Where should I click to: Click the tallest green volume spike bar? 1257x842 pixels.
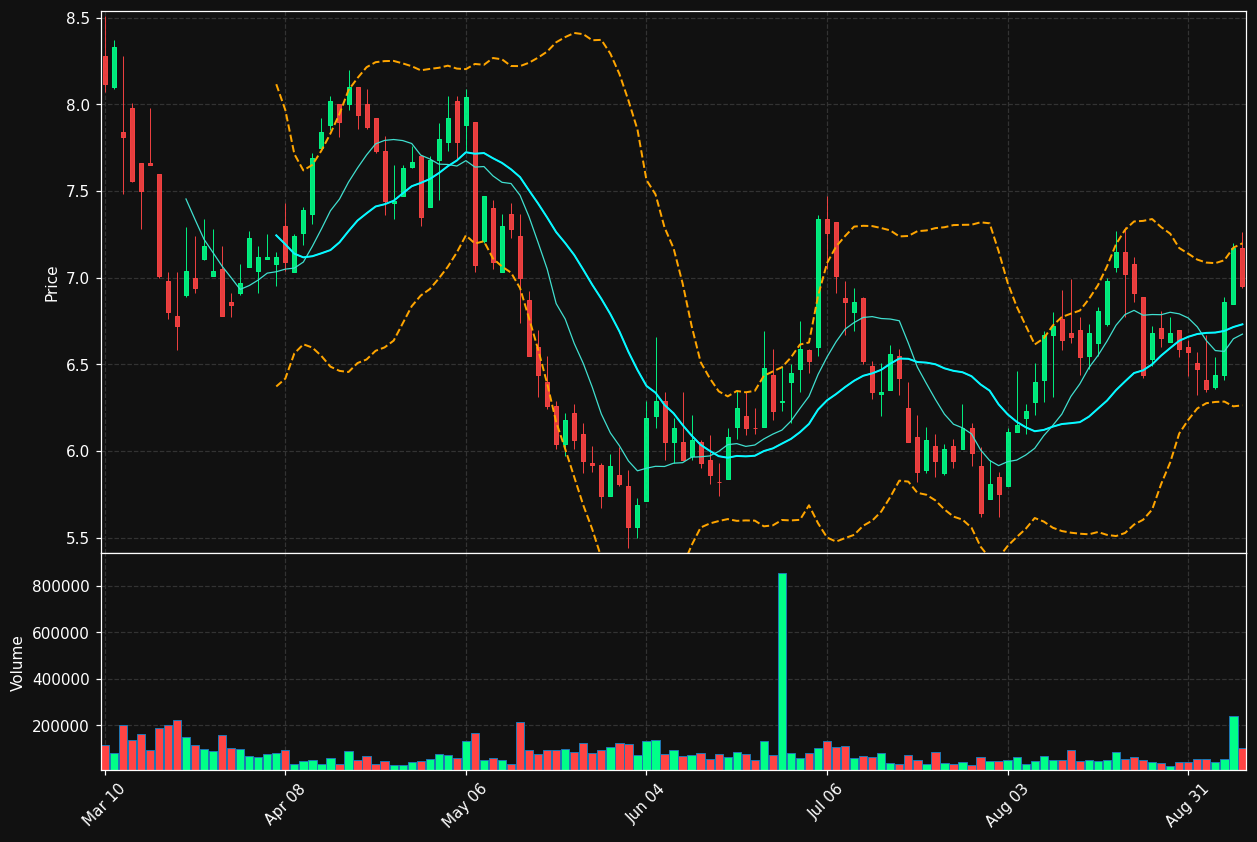click(x=782, y=671)
